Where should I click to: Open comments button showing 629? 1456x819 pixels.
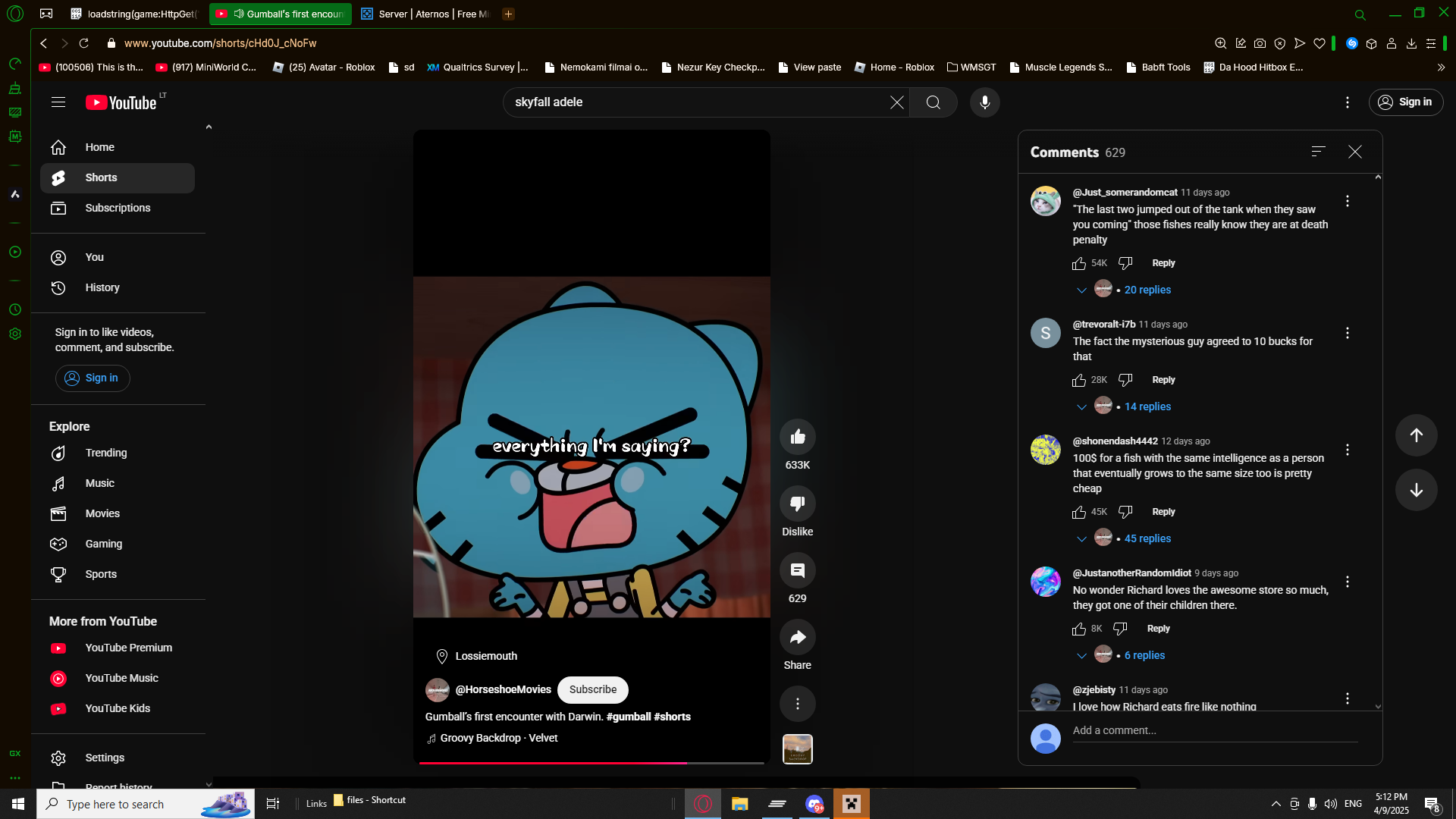point(798,570)
